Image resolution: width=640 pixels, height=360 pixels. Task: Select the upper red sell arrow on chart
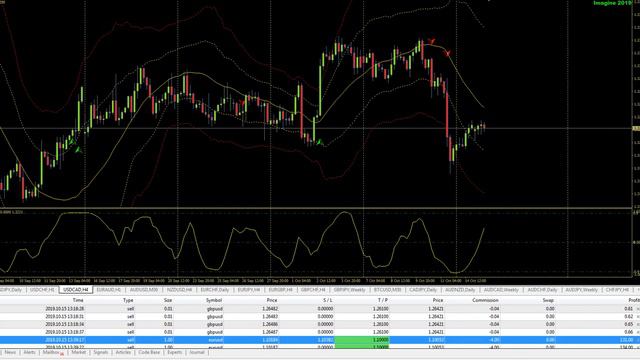pyautogui.click(x=432, y=41)
